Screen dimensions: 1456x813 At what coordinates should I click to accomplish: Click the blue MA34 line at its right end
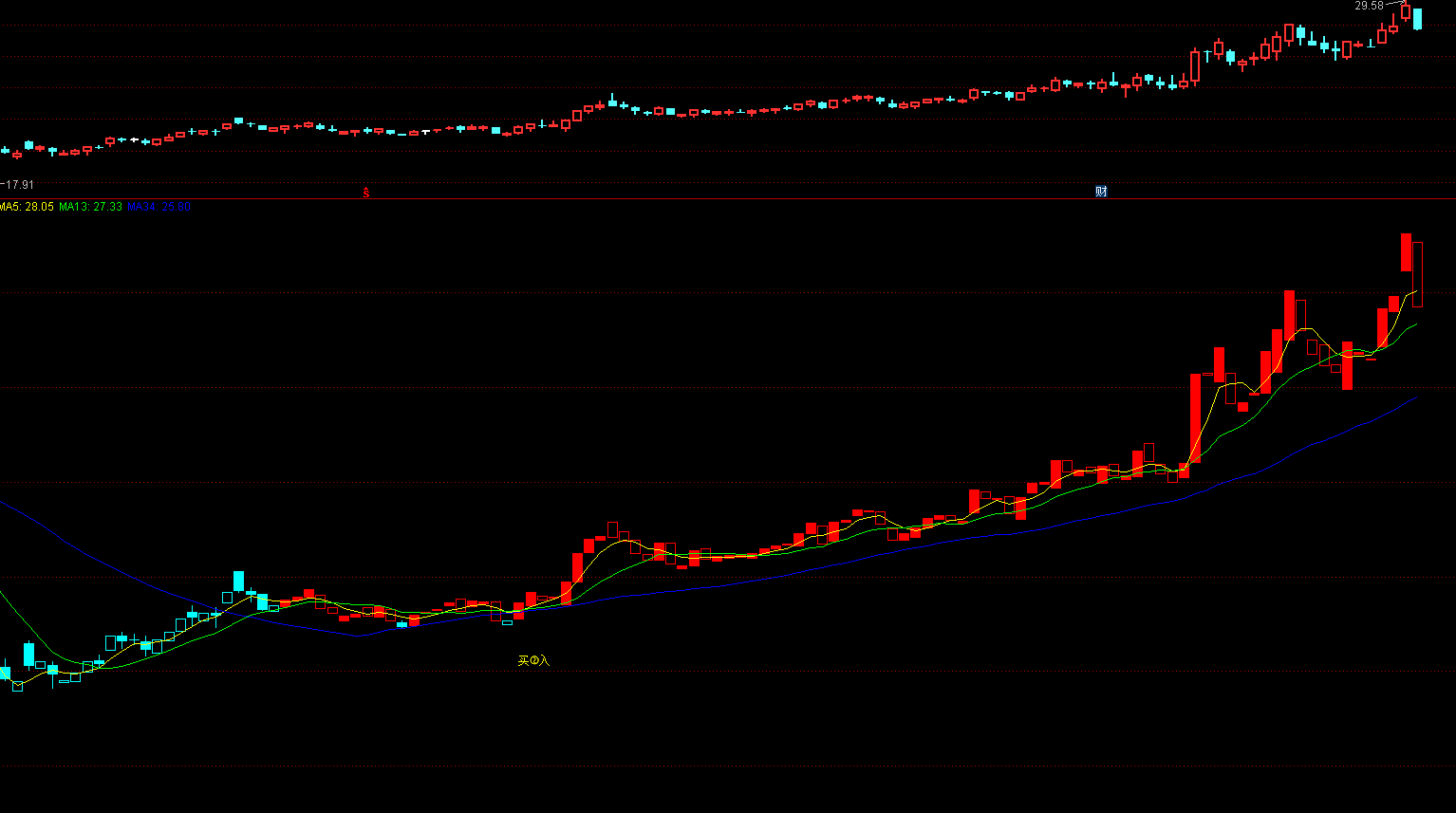click(x=1415, y=397)
